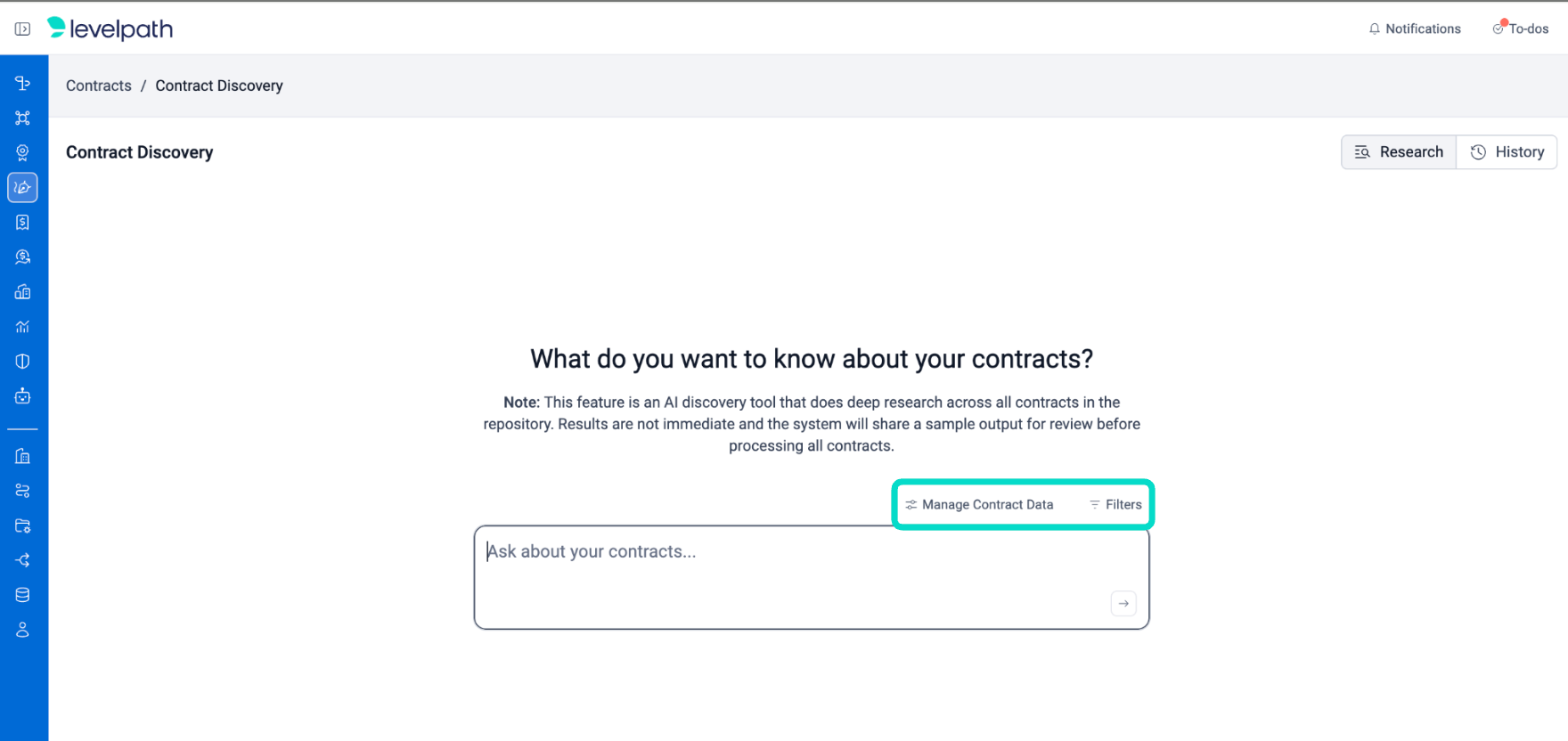Toggle the sidebar panel collapse button

(22, 29)
